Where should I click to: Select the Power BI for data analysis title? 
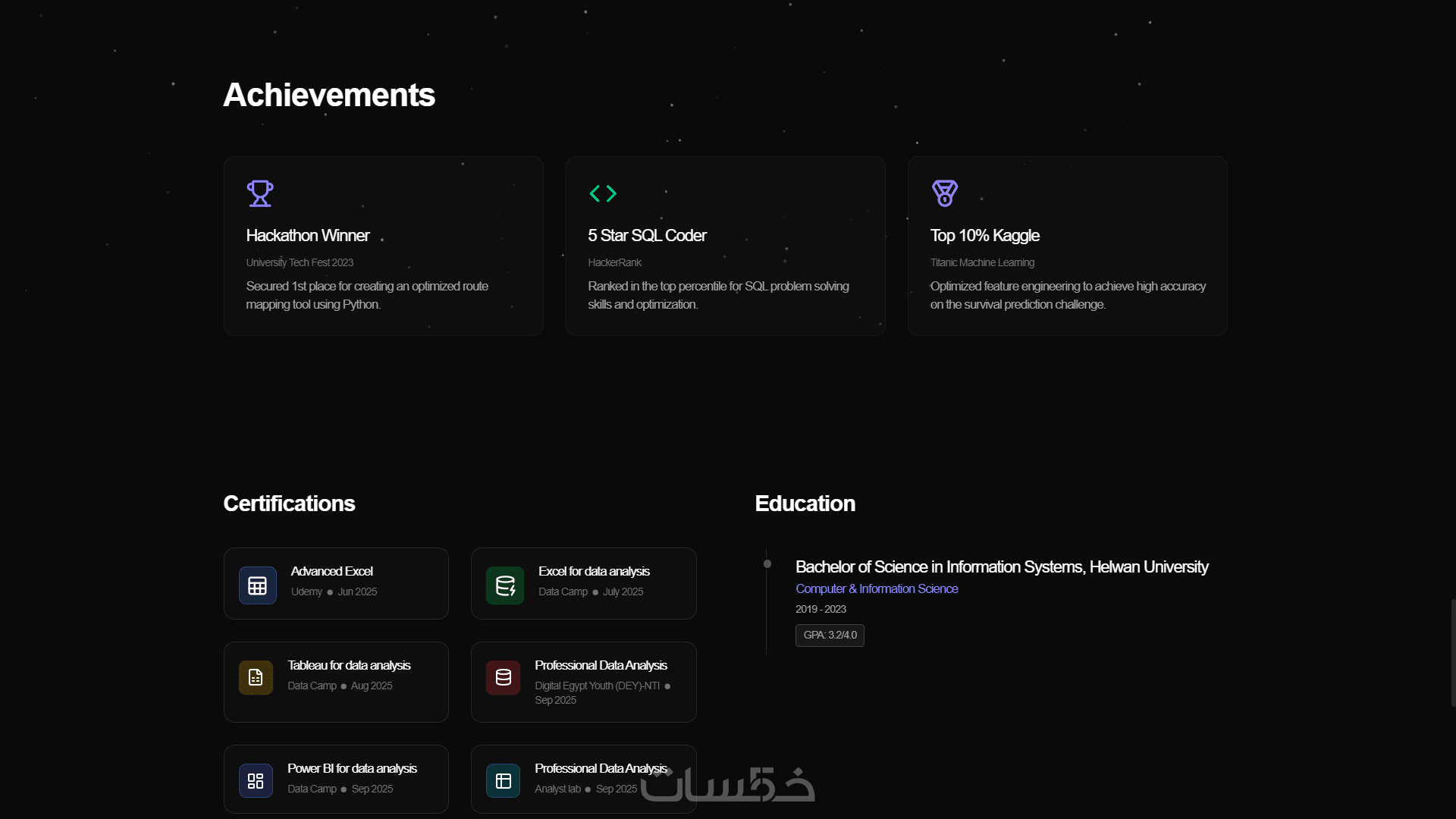coord(352,768)
